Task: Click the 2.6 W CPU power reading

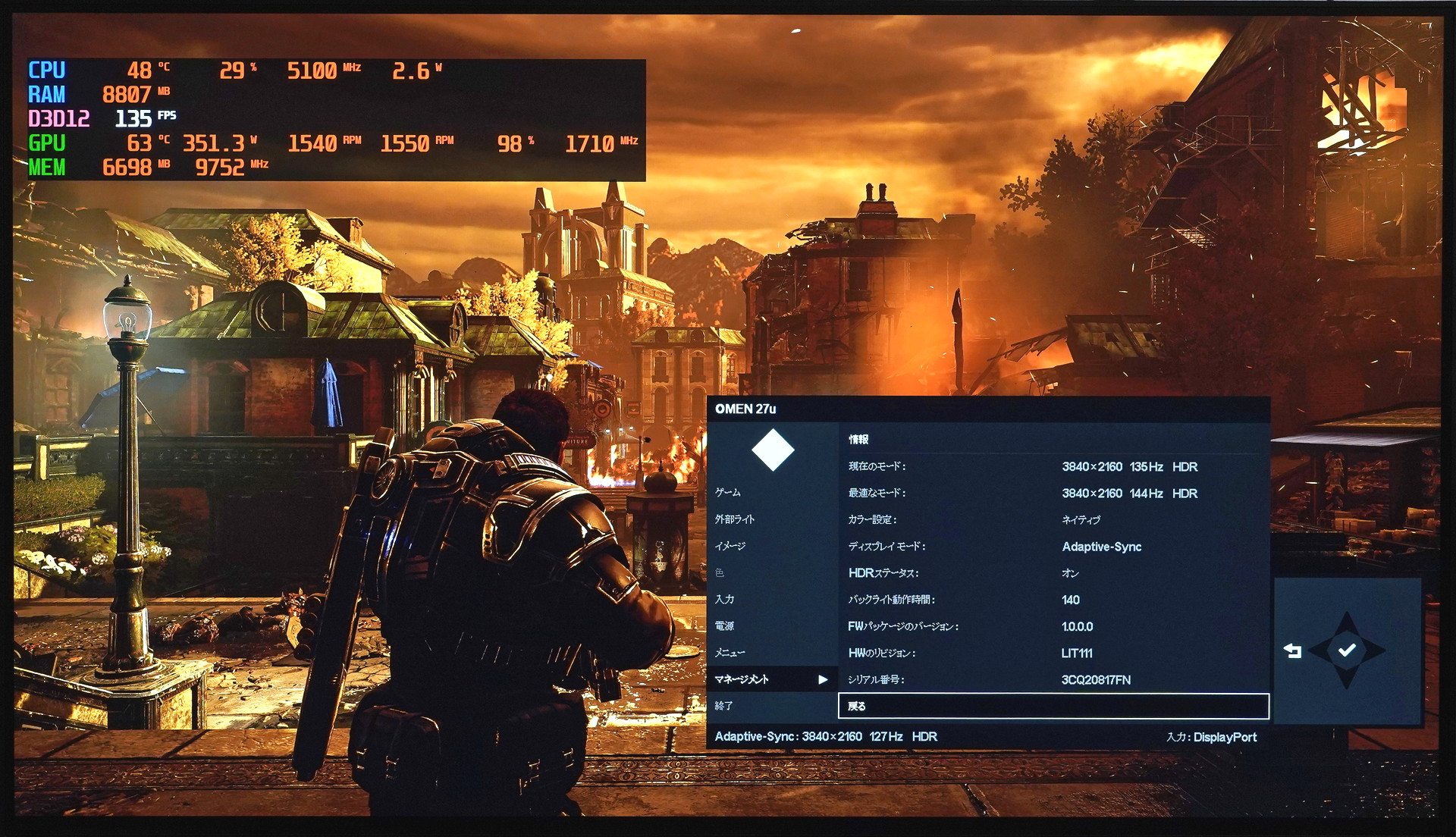Action: click(x=417, y=71)
